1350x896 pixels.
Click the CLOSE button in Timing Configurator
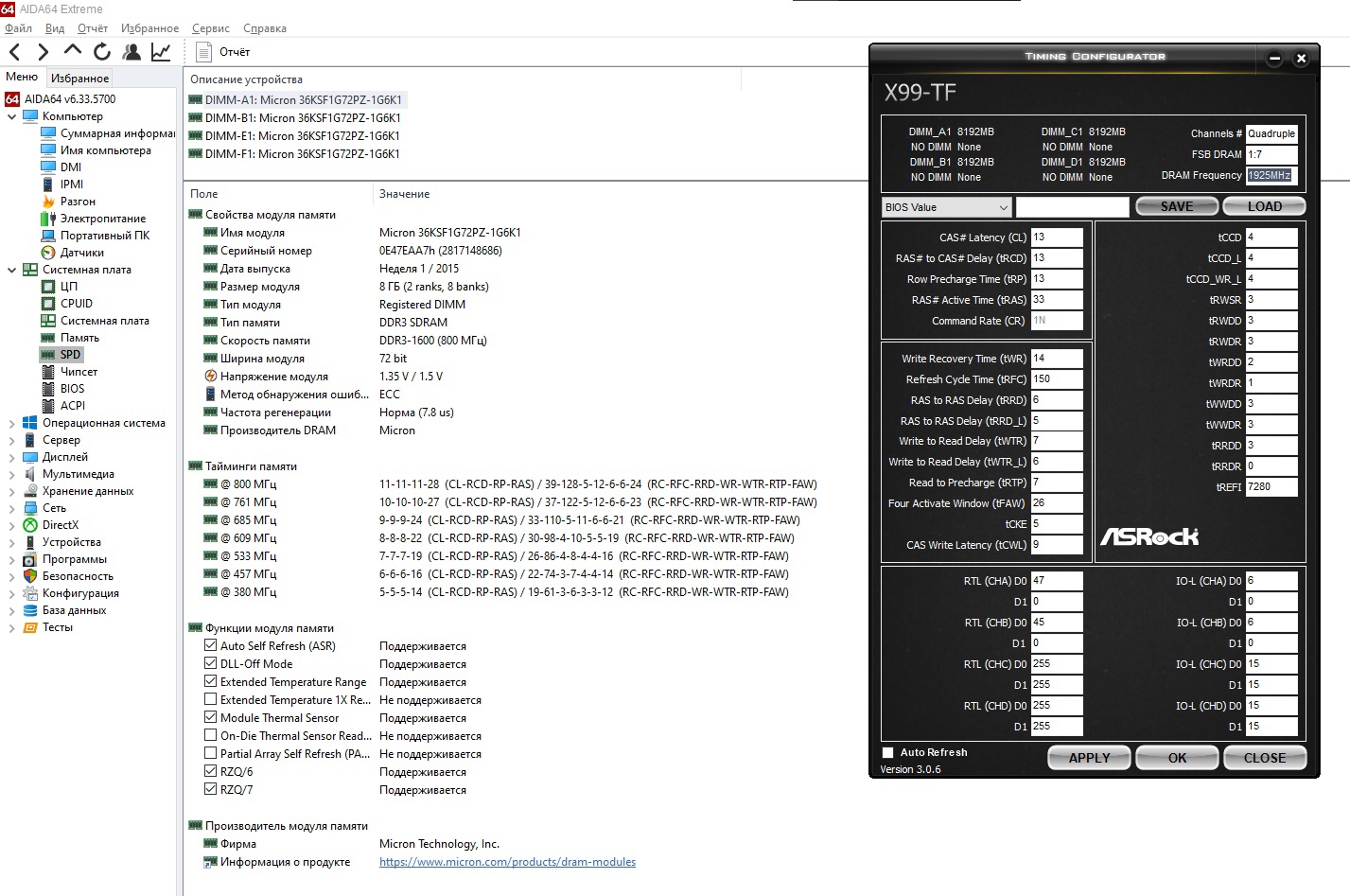tap(1265, 758)
